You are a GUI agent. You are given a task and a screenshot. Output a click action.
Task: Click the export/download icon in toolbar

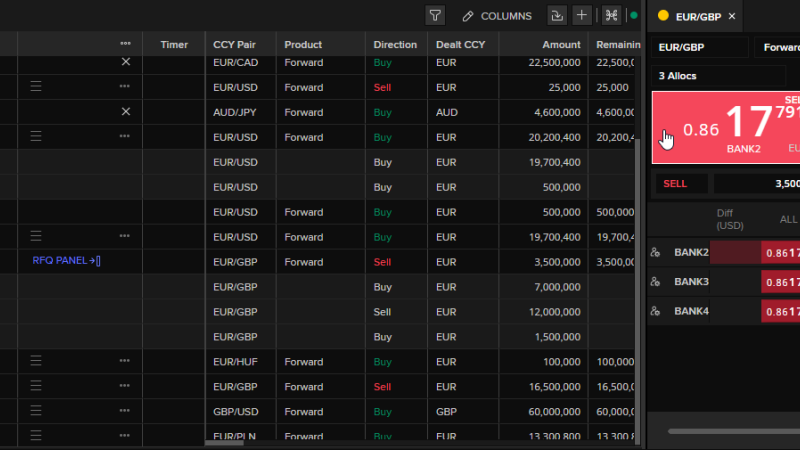pyautogui.click(x=557, y=16)
